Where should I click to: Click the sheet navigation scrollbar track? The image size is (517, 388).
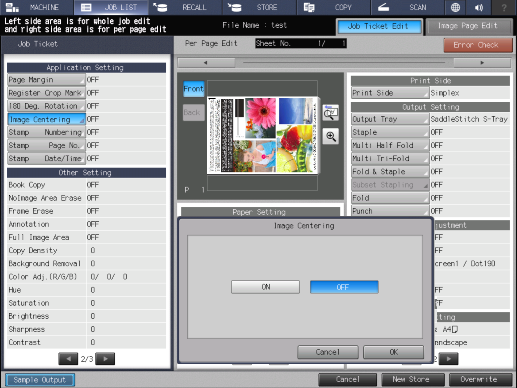(344, 63)
